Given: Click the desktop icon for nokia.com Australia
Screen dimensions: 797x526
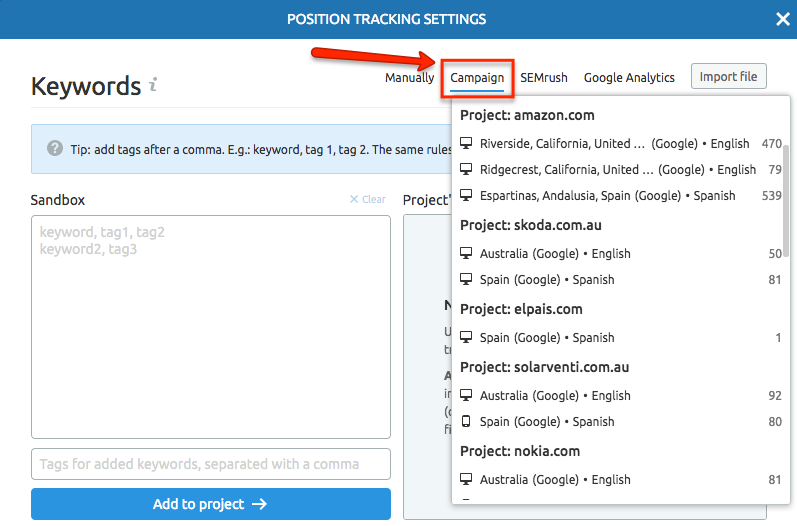Looking at the screenshot, I should pos(466,479).
